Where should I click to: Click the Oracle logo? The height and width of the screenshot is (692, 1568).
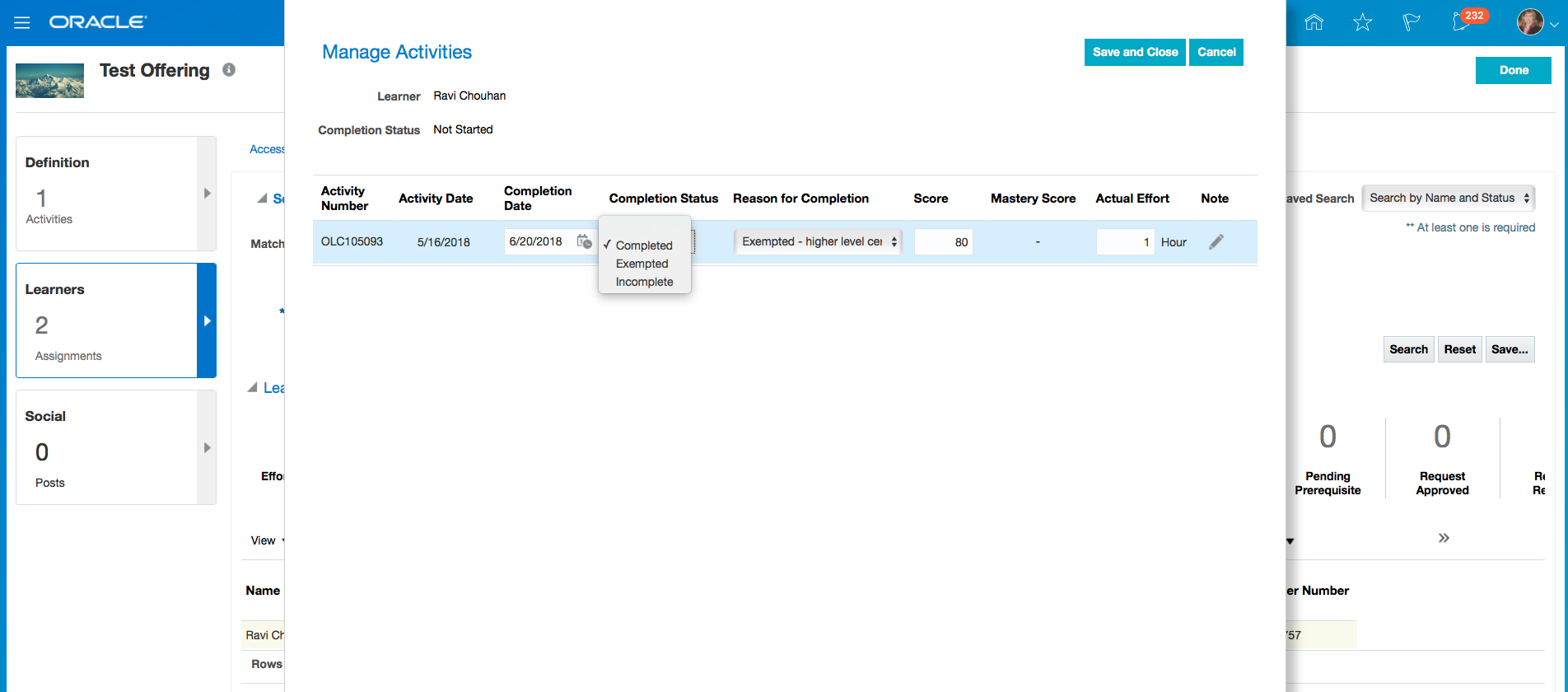click(x=98, y=22)
